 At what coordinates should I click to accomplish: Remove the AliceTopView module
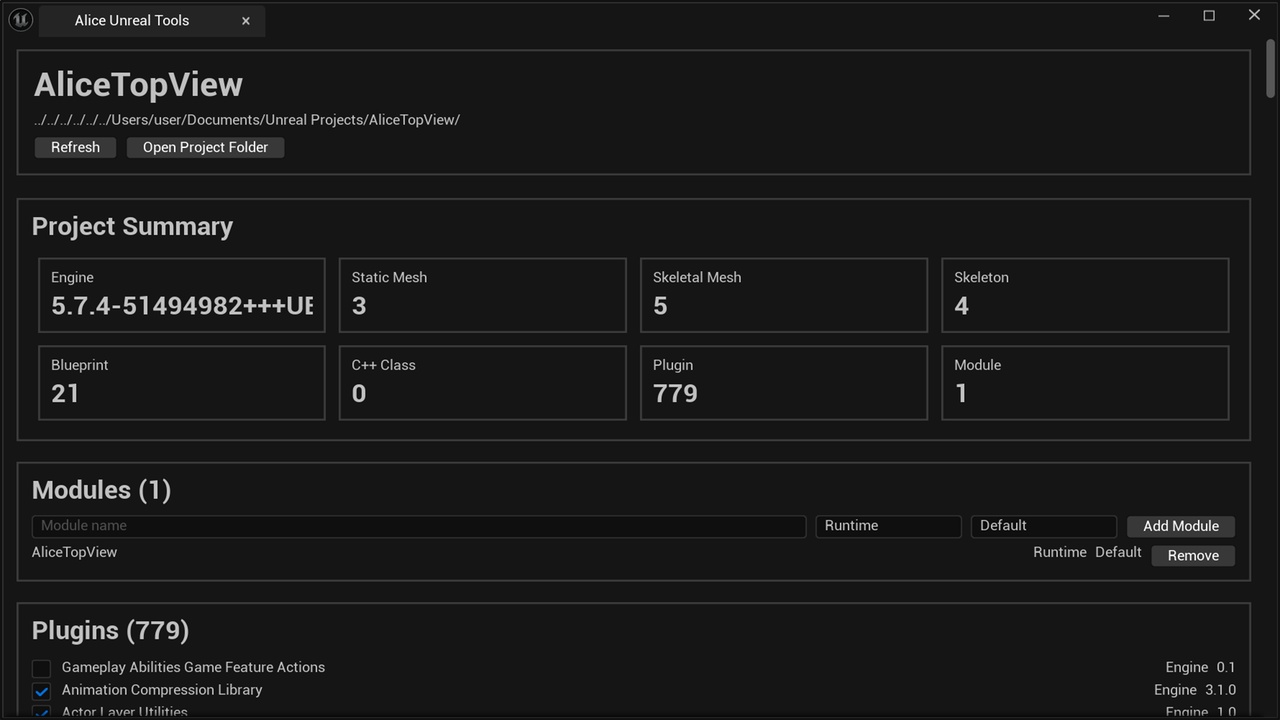pyautogui.click(x=1193, y=556)
